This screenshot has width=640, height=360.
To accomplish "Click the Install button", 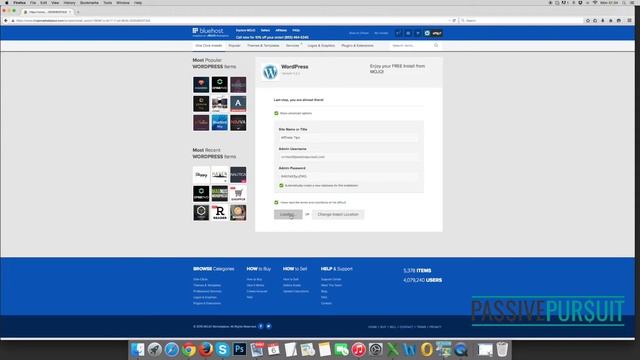I will tap(288, 214).
